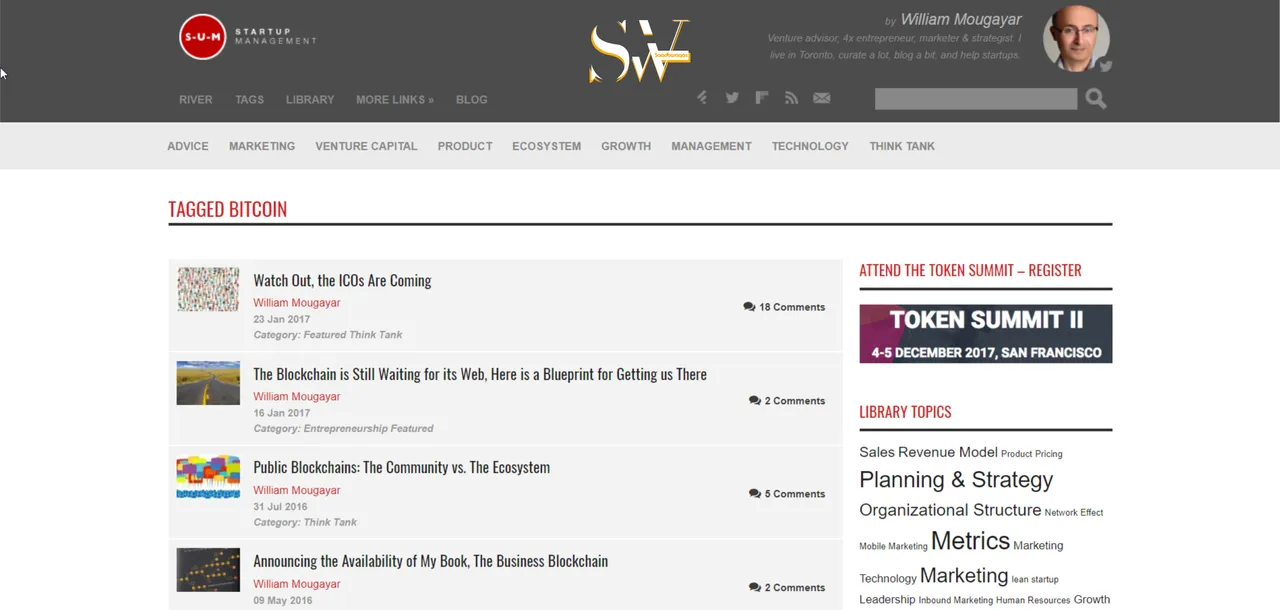Click the 'Inbound Marketing' topic tag
Screen dimensions: 1280x610
[x=955, y=601]
